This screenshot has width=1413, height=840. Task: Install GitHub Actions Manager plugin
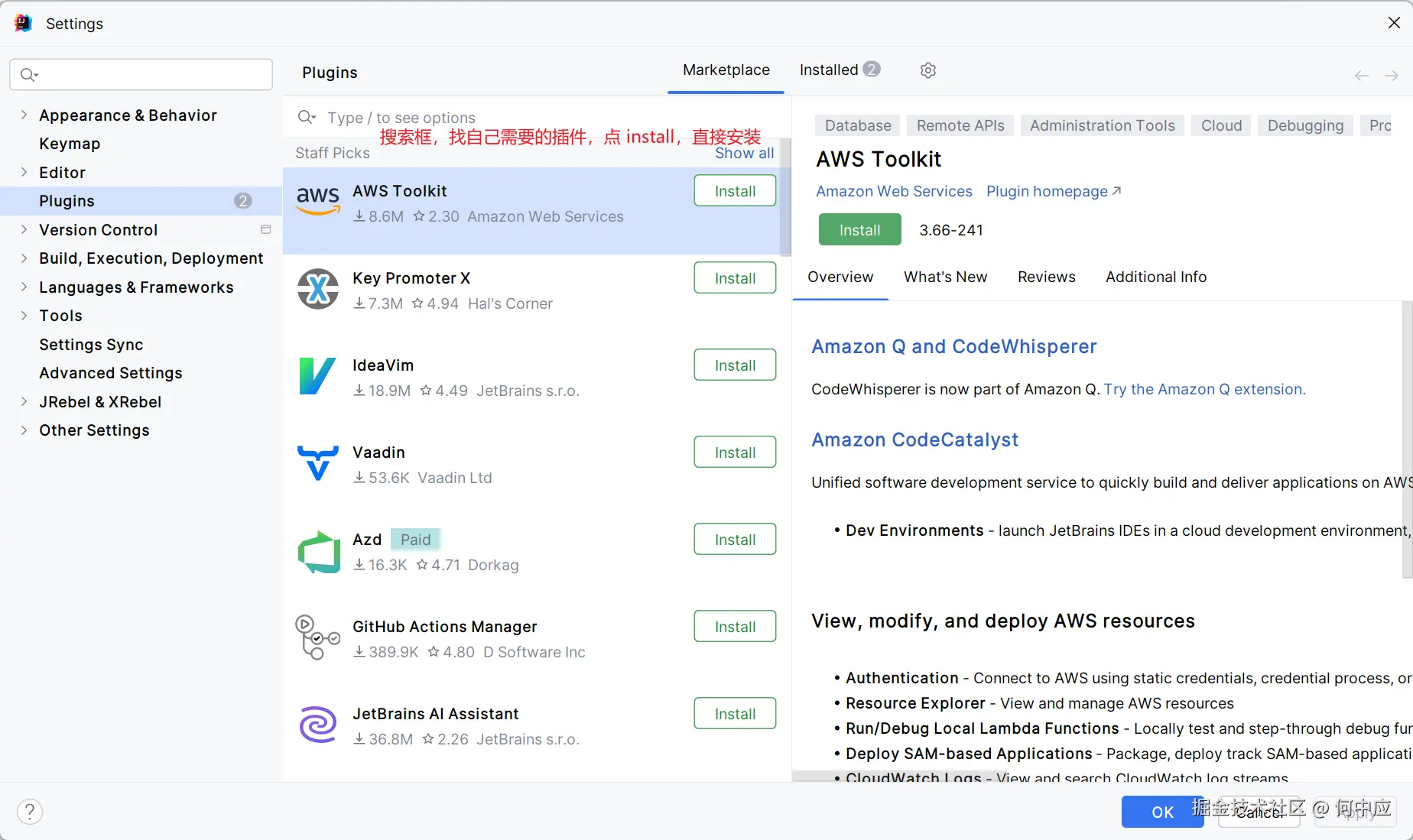(x=735, y=627)
